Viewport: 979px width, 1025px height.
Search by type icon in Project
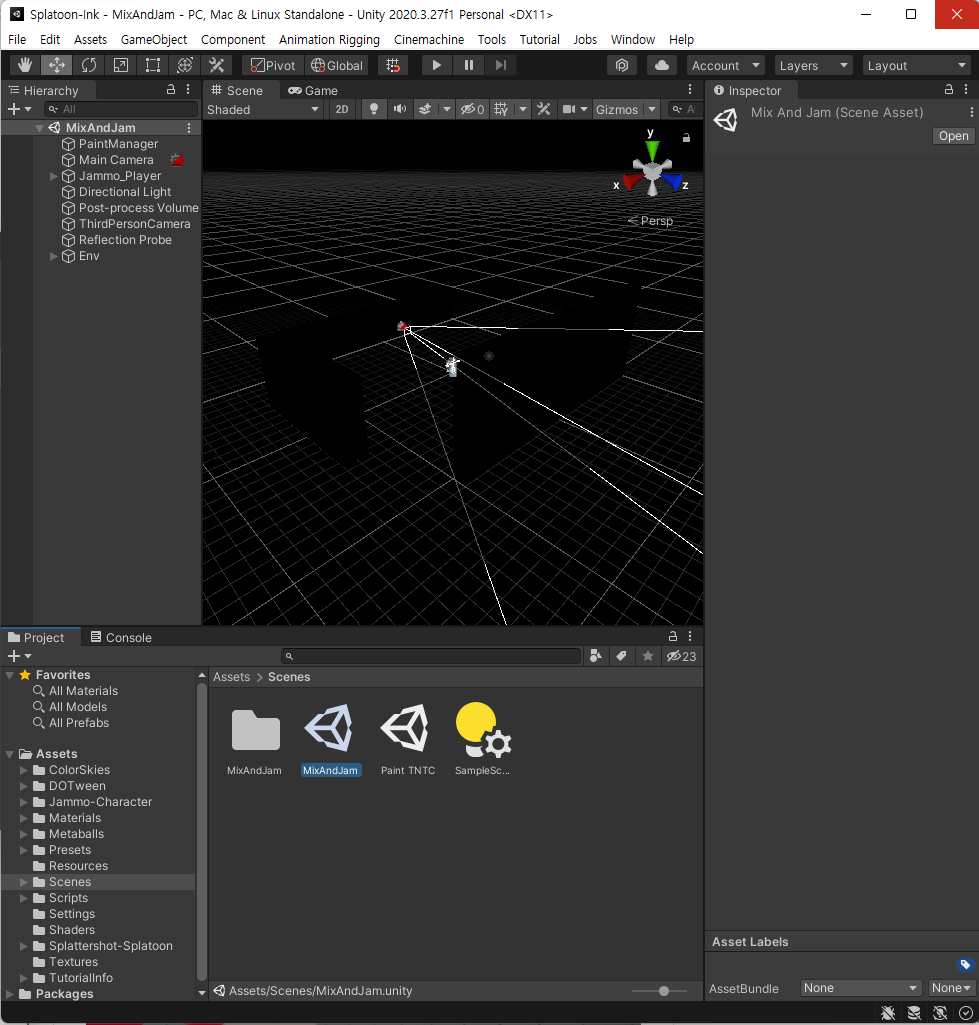[x=596, y=656]
